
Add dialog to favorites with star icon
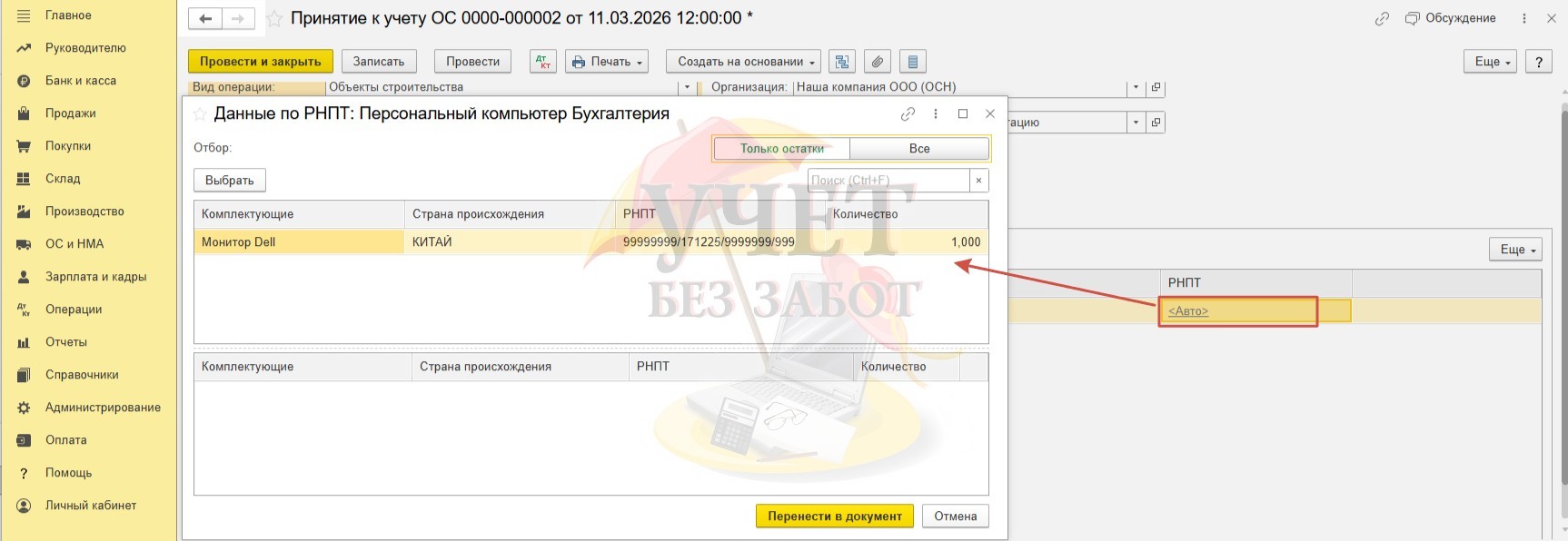tap(200, 114)
